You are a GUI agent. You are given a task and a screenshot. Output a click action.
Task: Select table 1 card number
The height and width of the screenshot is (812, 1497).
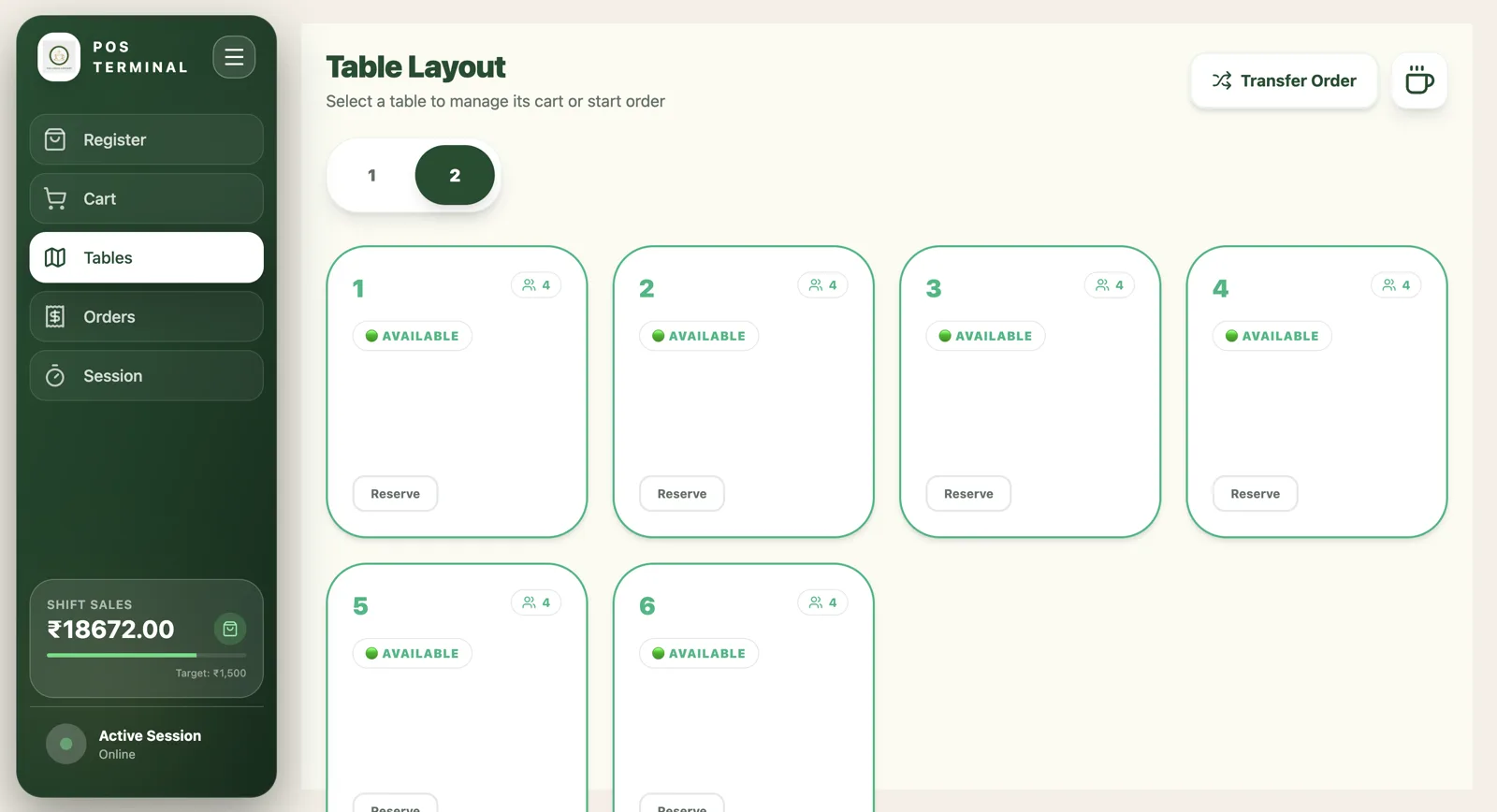(x=358, y=289)
